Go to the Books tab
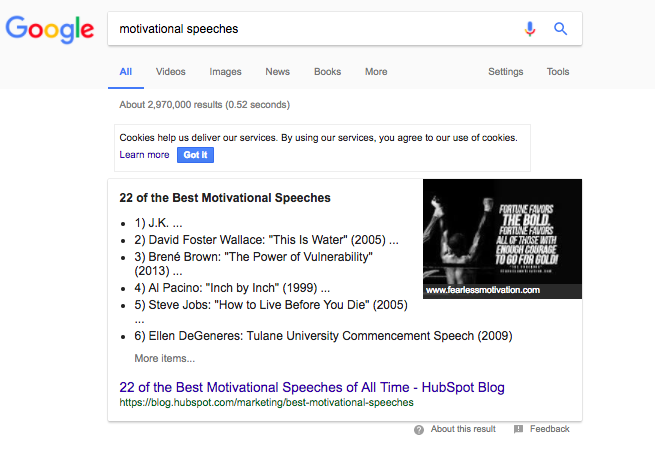 [327, 72]
